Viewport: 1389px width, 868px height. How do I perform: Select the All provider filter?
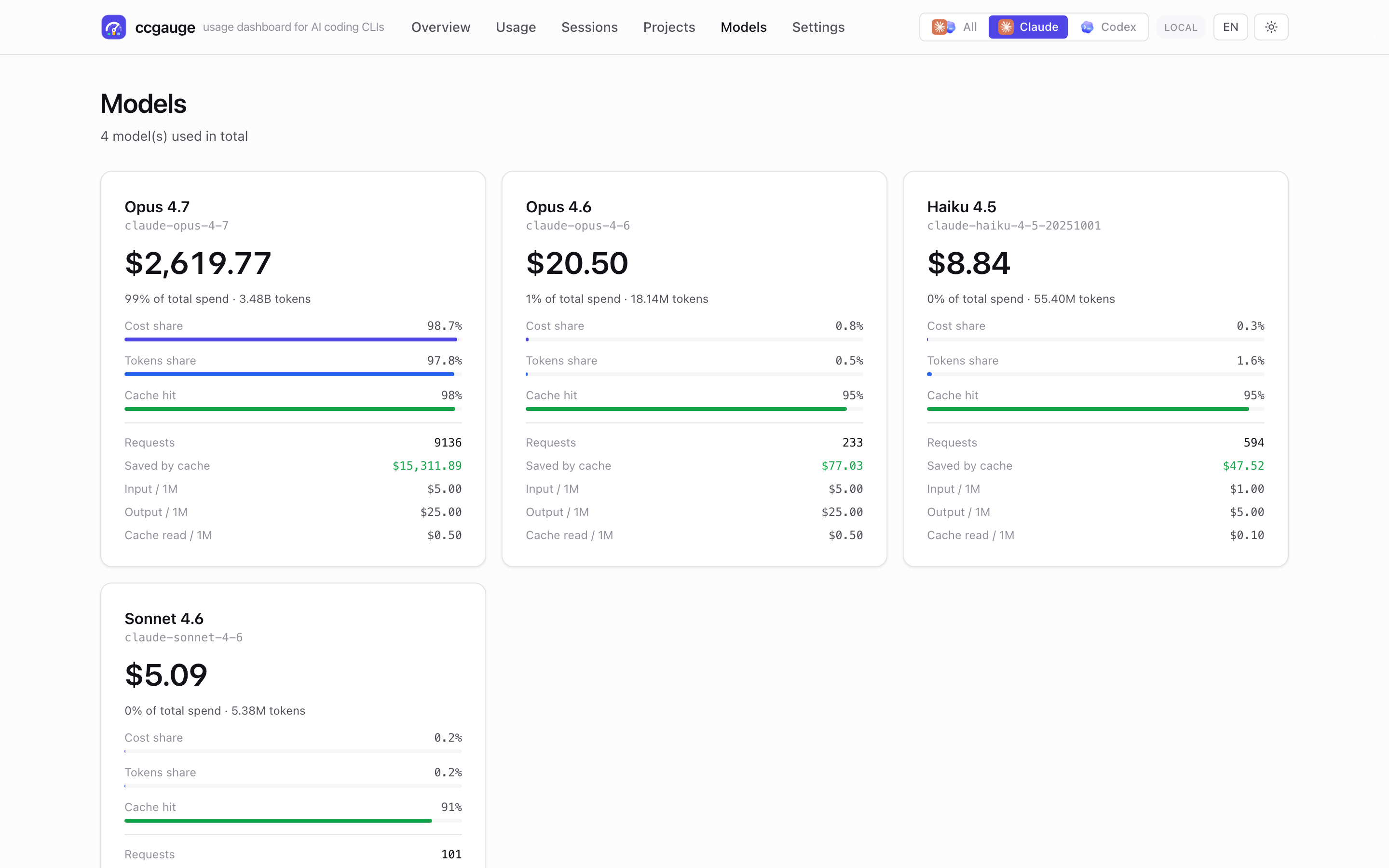click(x=954, y=27)
